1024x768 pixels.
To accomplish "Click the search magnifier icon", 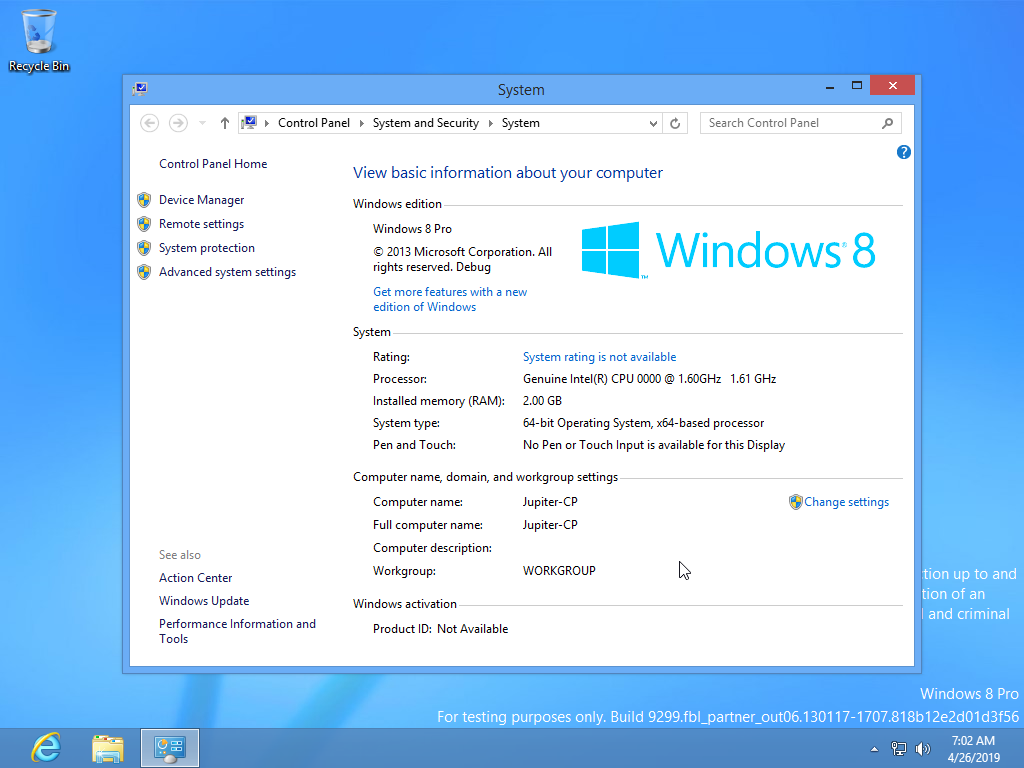I will tap(888, 123).
